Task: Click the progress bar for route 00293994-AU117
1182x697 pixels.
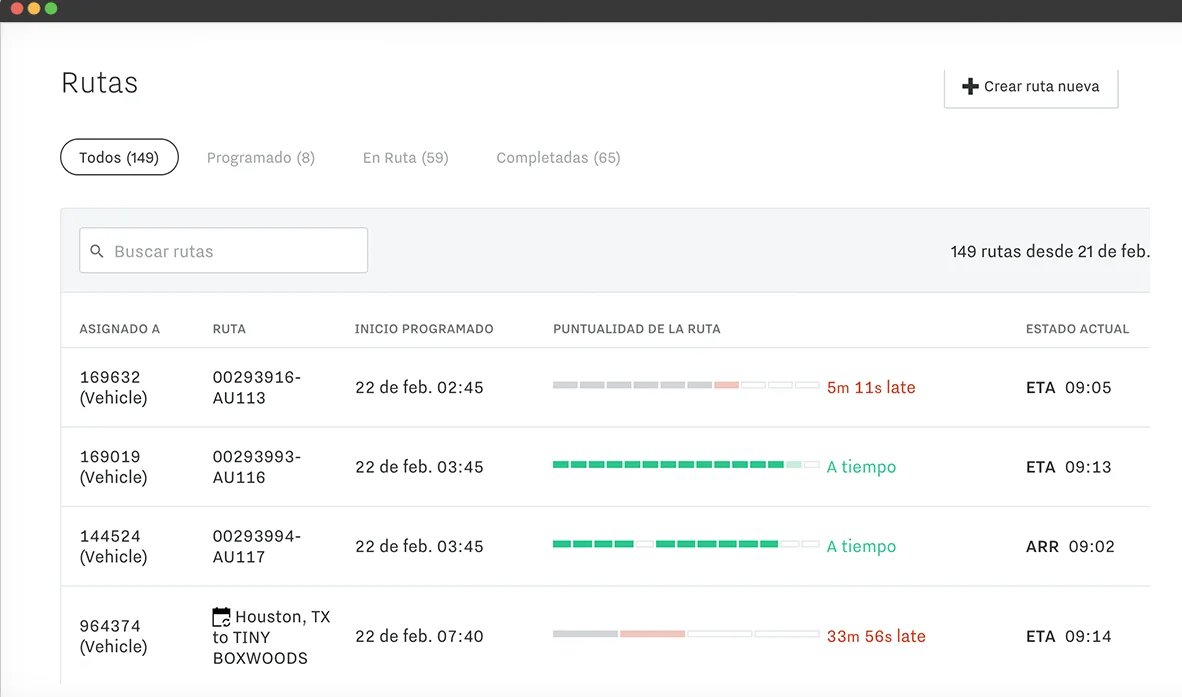Action: coord(686,544)
